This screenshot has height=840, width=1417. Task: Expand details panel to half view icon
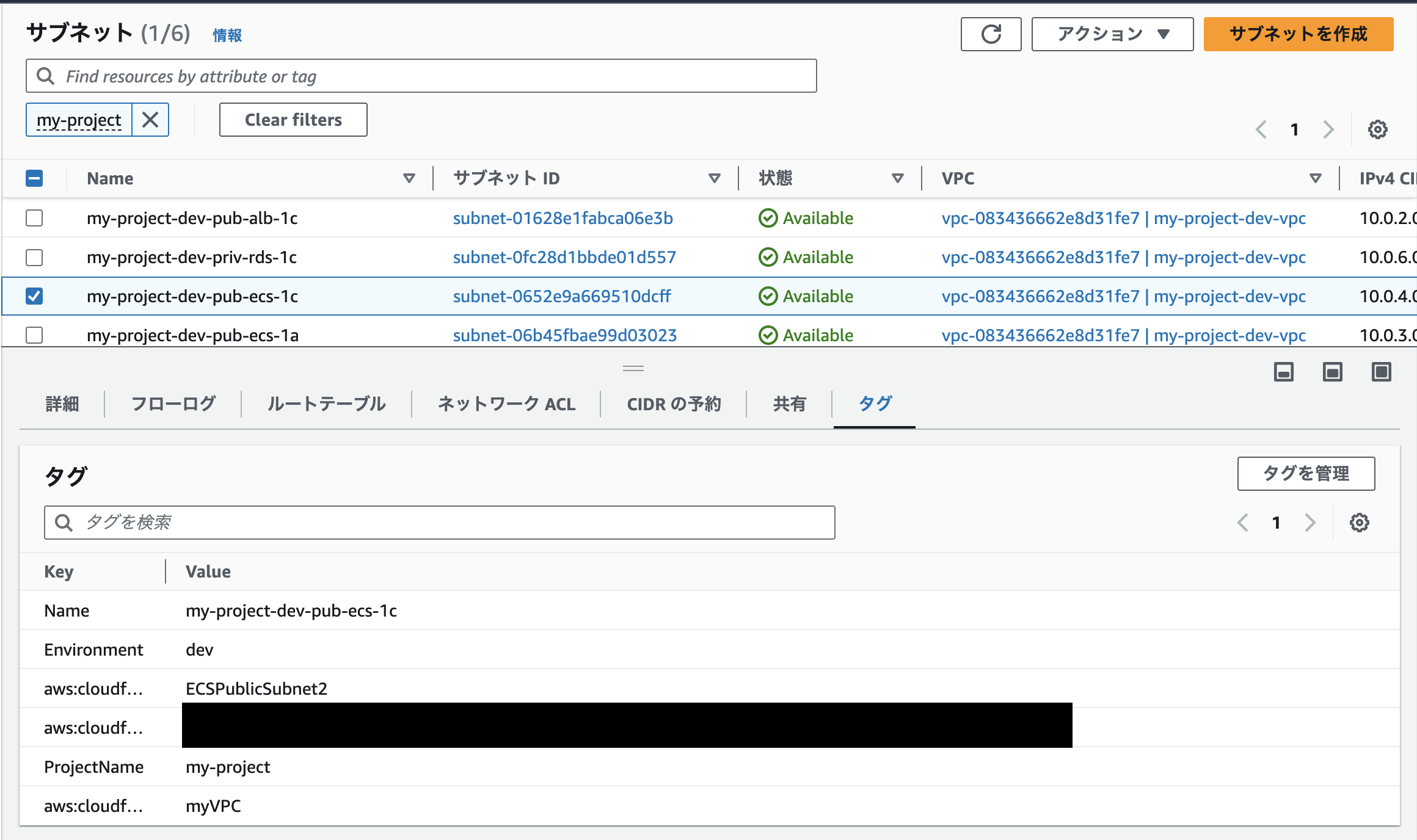click(x=1333, y=371)
